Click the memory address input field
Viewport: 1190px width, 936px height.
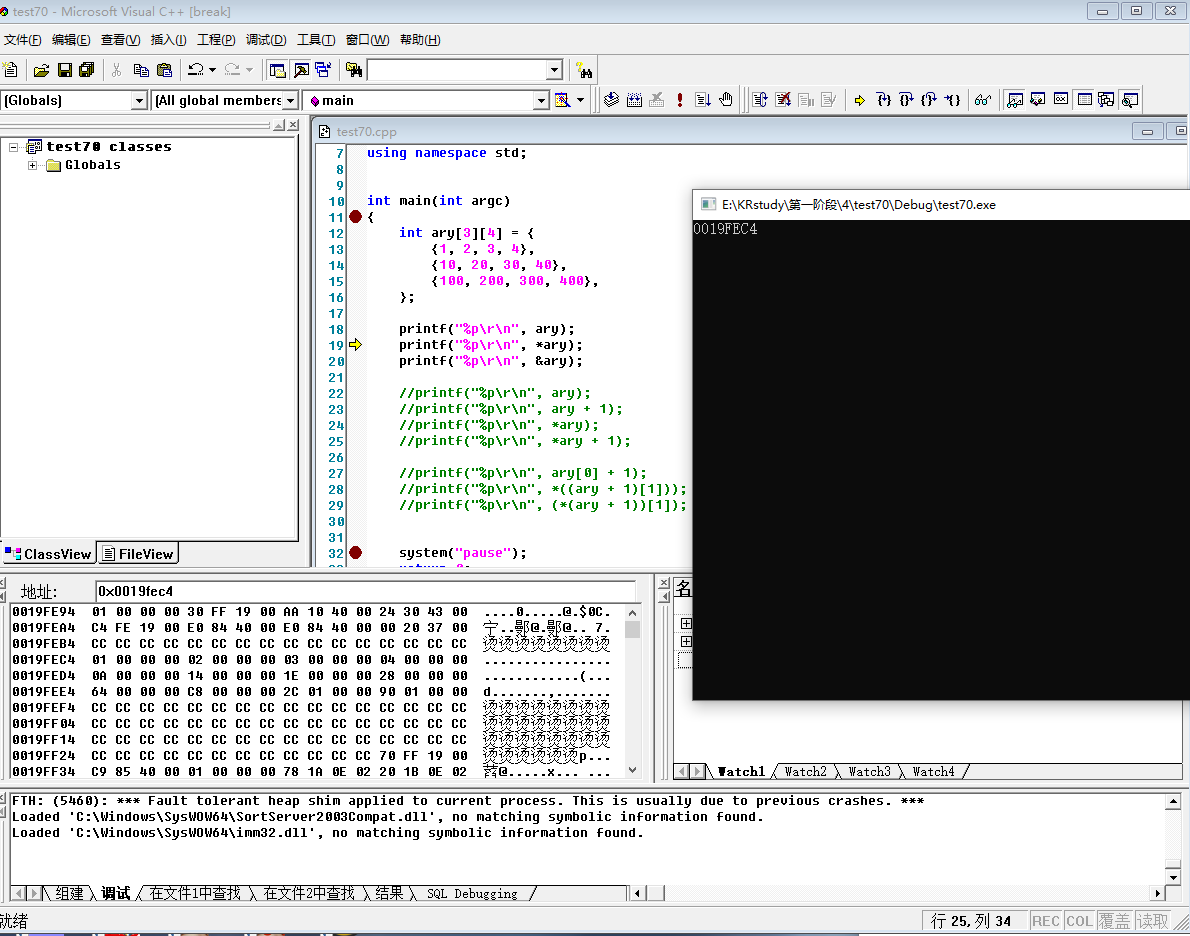click(x=365, y=591)
